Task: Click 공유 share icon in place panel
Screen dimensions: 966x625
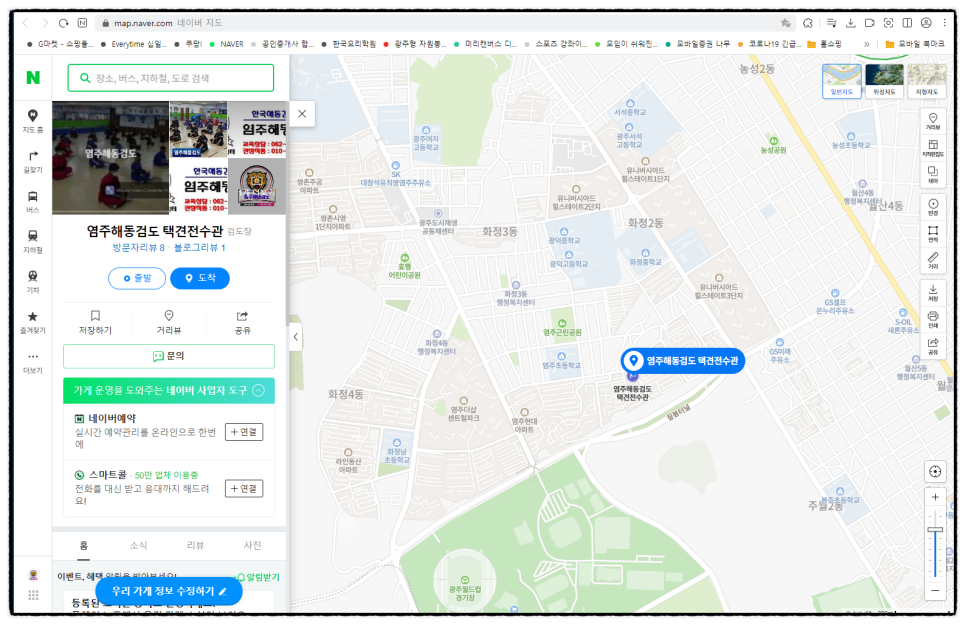Action: click(x=242, y=322)
